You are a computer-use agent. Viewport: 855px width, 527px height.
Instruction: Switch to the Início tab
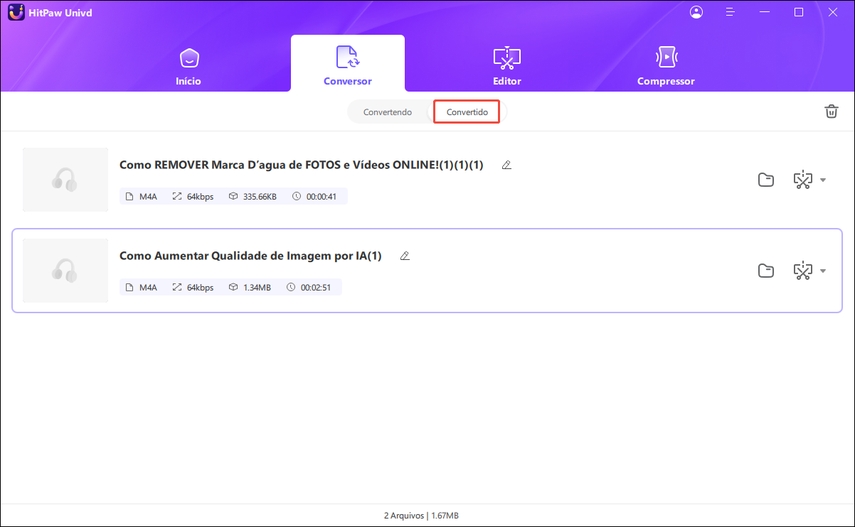[x=189, y=65]
